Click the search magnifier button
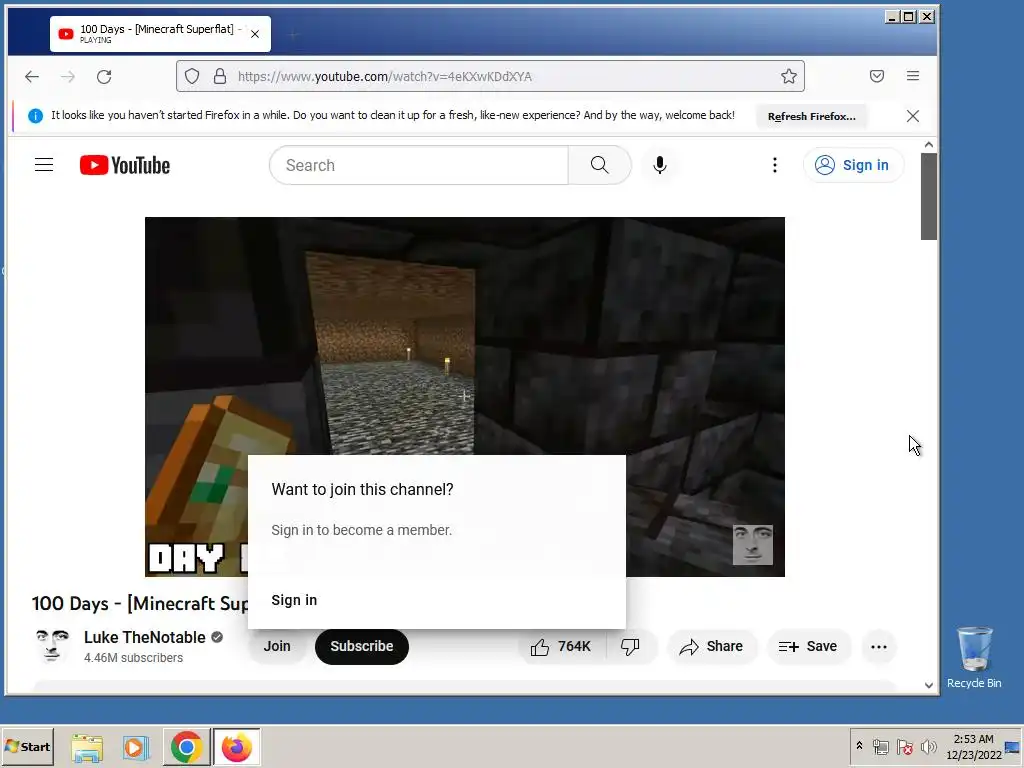 point(600,165)
